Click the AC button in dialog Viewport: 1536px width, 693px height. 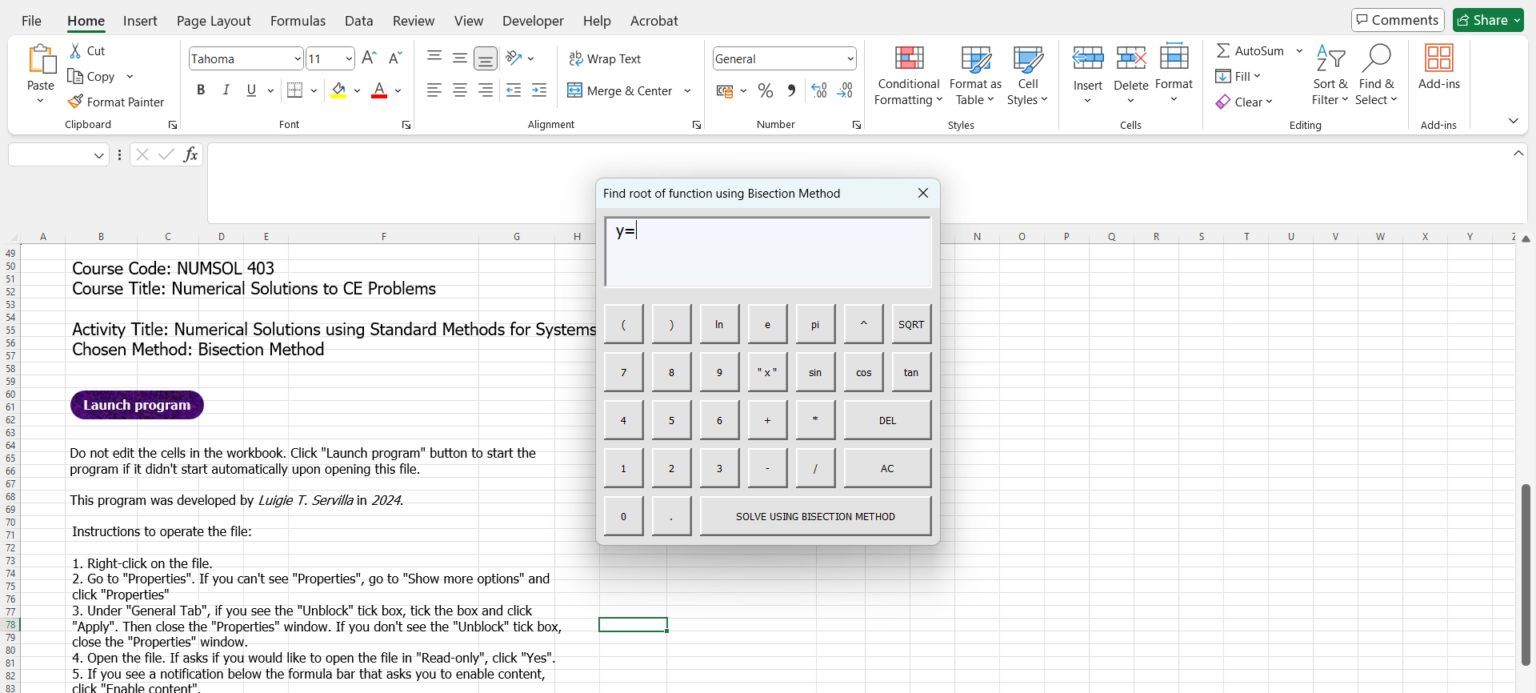pos(887,468)
